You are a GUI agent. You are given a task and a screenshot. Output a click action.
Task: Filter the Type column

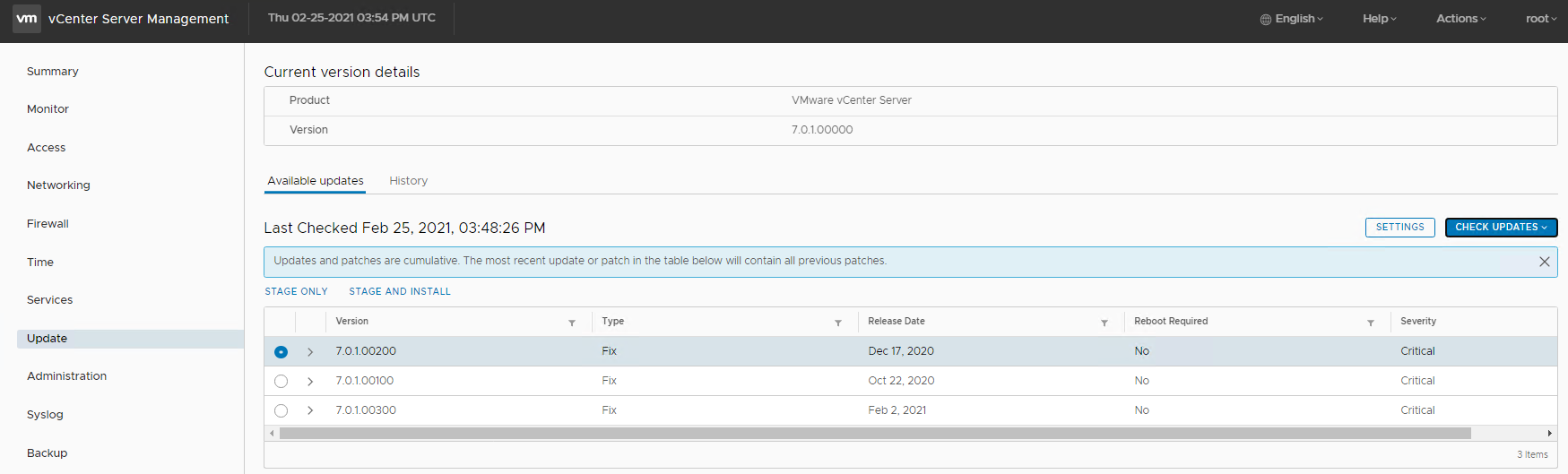point(838,323)
